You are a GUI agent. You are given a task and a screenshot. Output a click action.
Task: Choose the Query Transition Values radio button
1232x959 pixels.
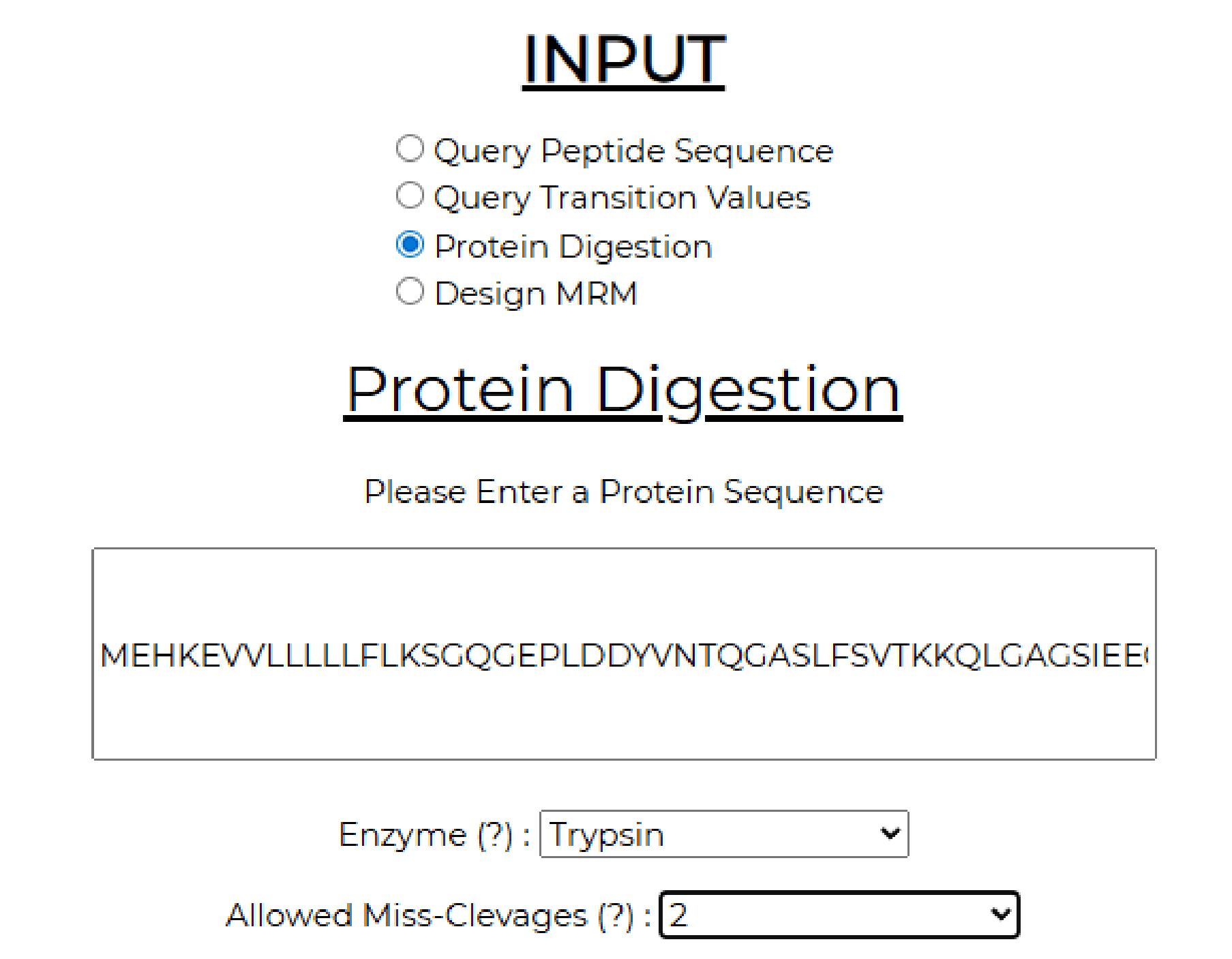click(x=410, y=196)
